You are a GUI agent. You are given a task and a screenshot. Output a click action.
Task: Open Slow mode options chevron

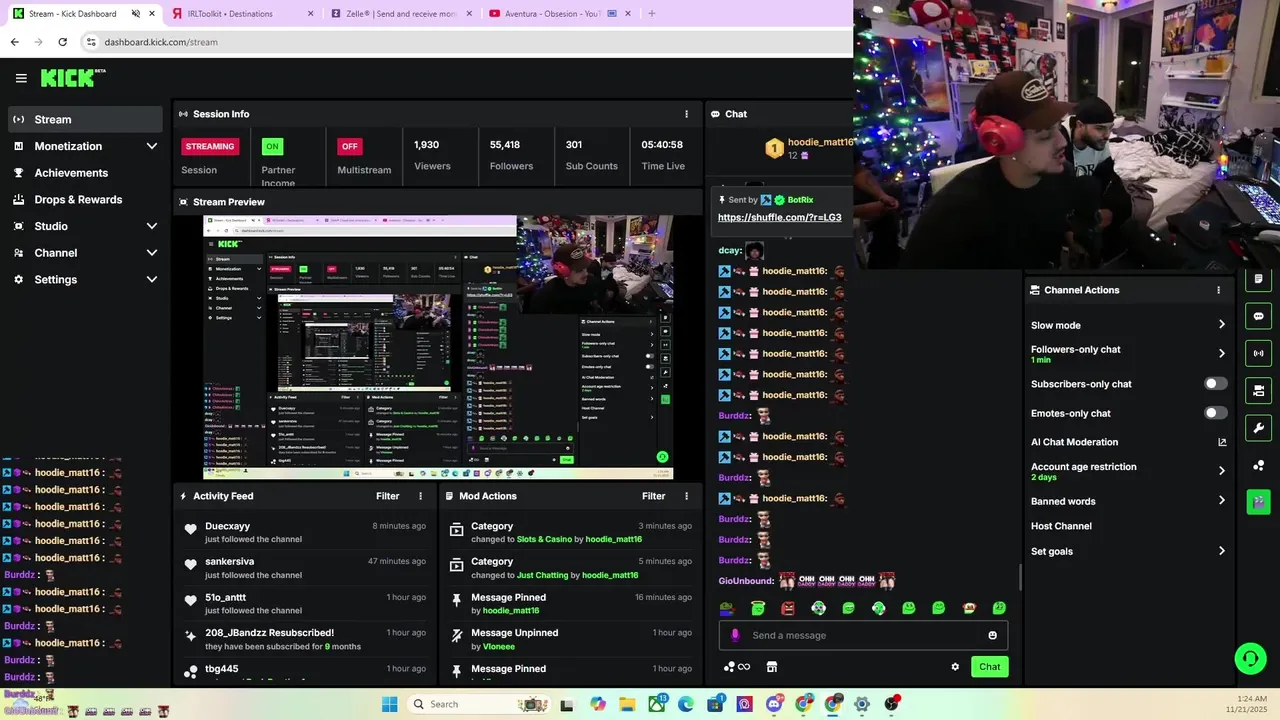tap(1221, 325)
